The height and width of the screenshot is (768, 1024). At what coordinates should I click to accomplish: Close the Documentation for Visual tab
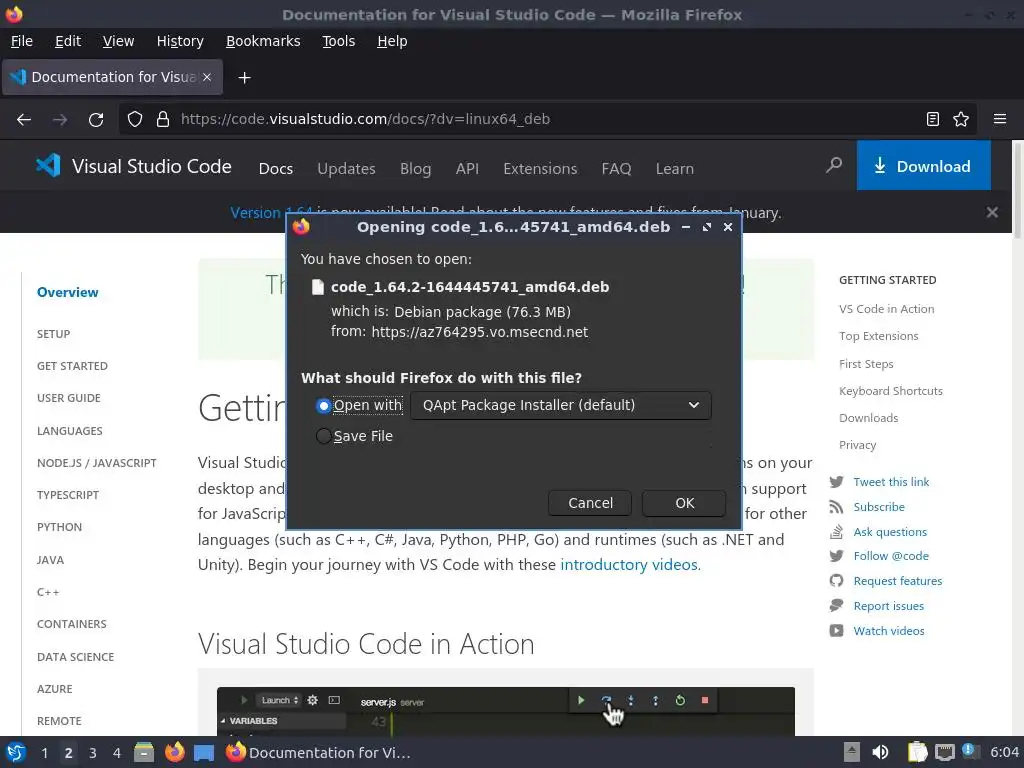(x=206, y=77)
